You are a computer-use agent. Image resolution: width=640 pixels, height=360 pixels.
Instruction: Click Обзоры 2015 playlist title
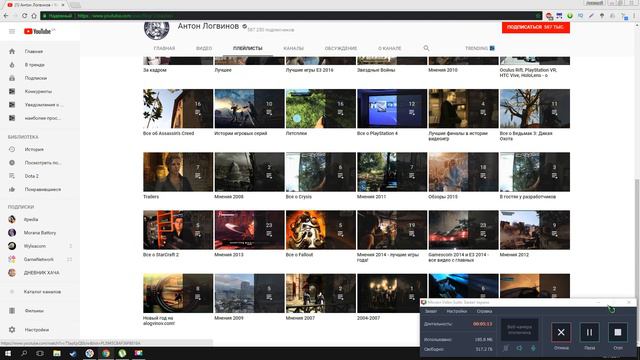click(x=443, y=197)
